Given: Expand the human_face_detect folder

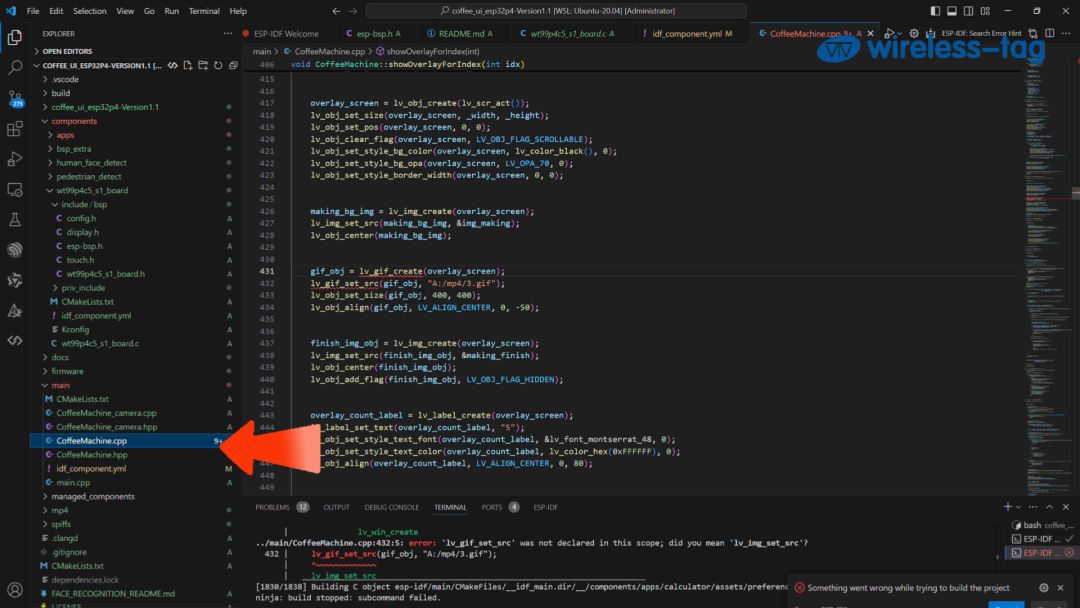Looking at the screenshot, I should (x=91, y=162).
